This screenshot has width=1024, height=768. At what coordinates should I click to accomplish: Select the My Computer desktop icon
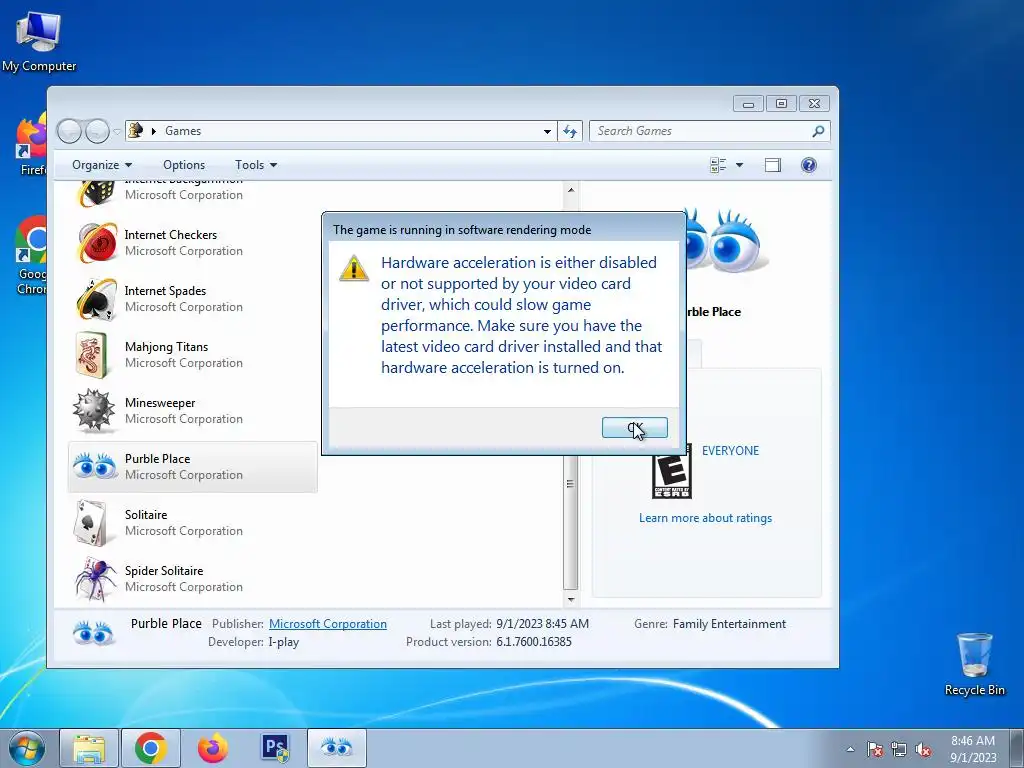click(x=39, y=41)
